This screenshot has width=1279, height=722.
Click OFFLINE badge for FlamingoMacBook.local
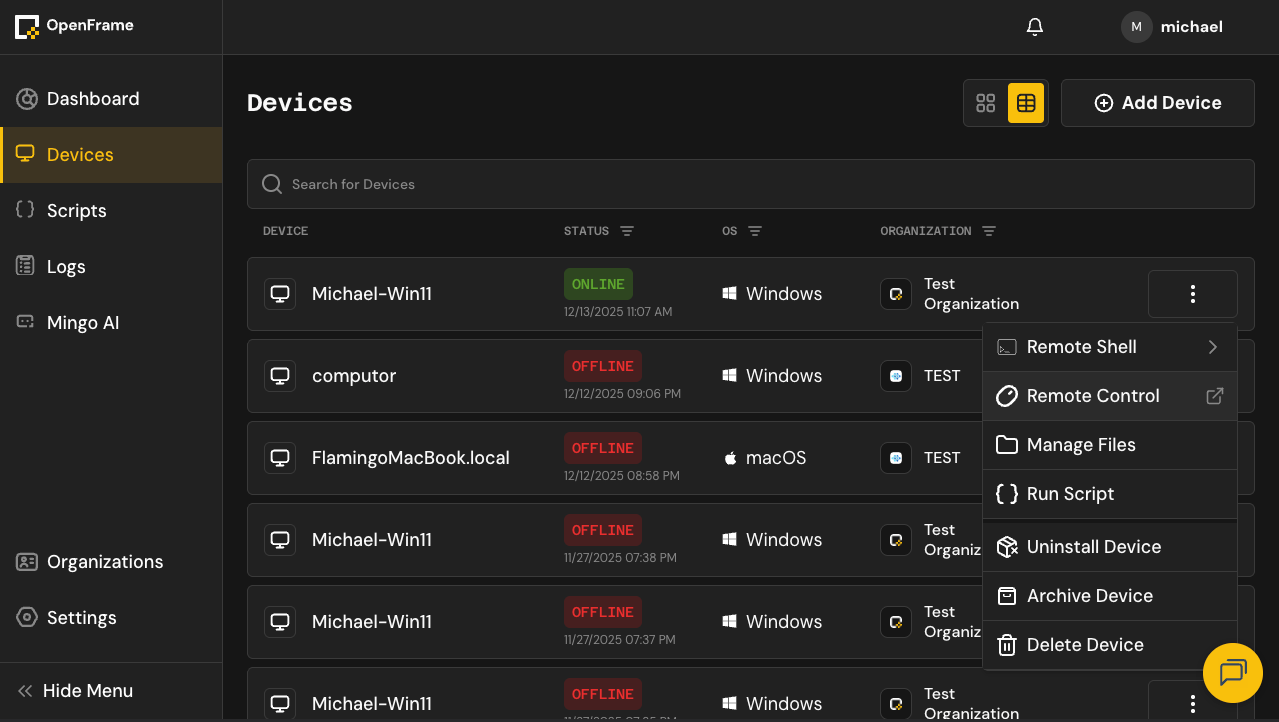pyautogui.click(x=603, y=448)
